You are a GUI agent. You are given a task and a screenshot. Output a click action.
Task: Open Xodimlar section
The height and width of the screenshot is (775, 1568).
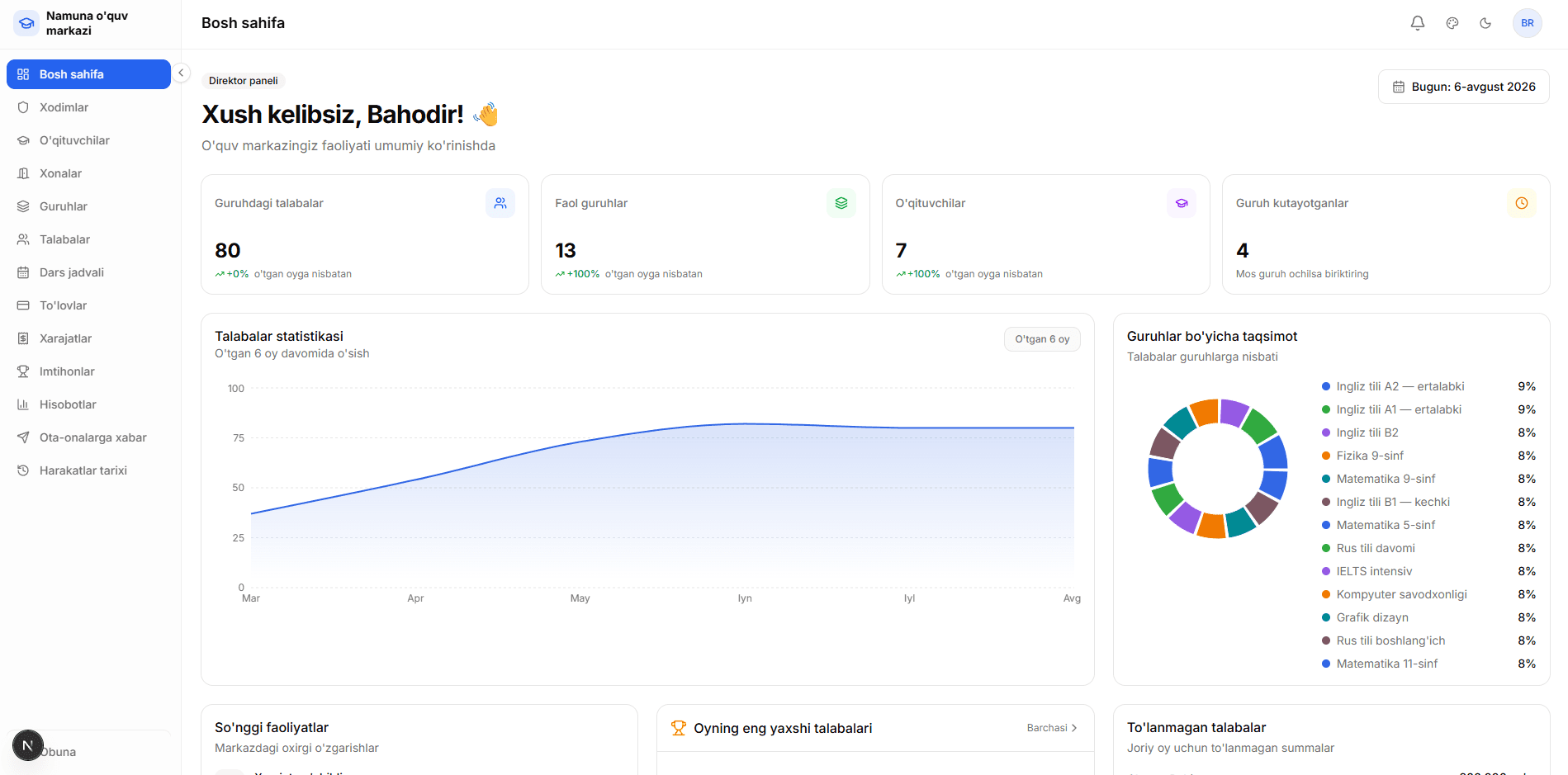click(x=88, y=107)
